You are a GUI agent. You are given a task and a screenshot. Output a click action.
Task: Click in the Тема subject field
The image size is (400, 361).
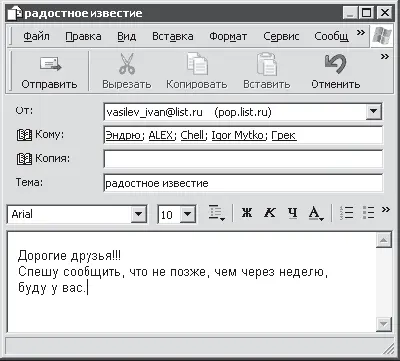point(243,183)
